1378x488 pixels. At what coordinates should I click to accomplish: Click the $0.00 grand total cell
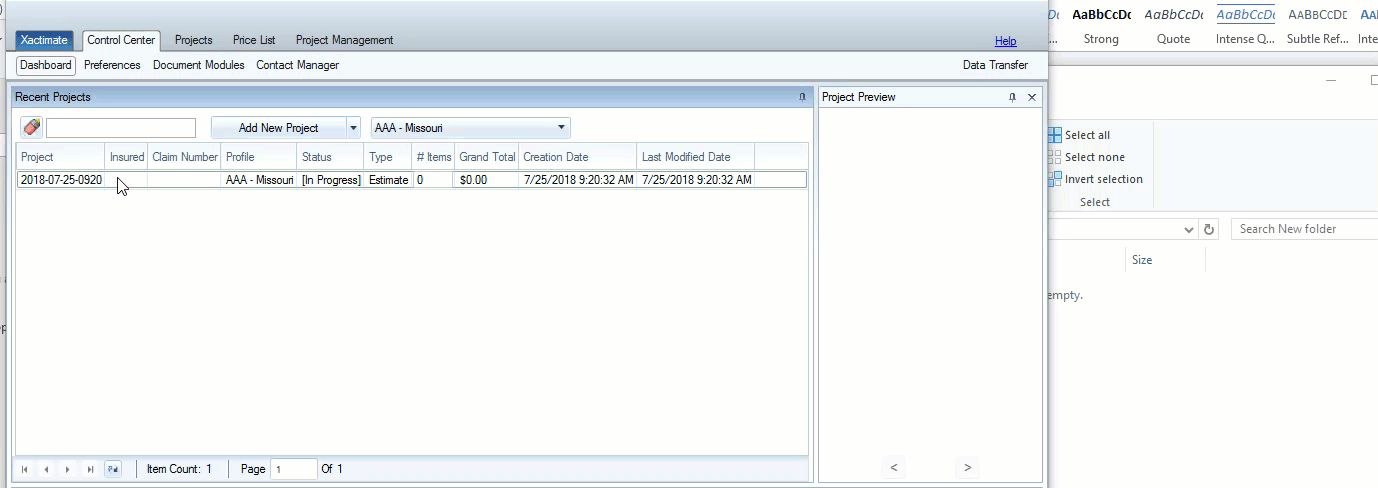click(x=487, y=180)
